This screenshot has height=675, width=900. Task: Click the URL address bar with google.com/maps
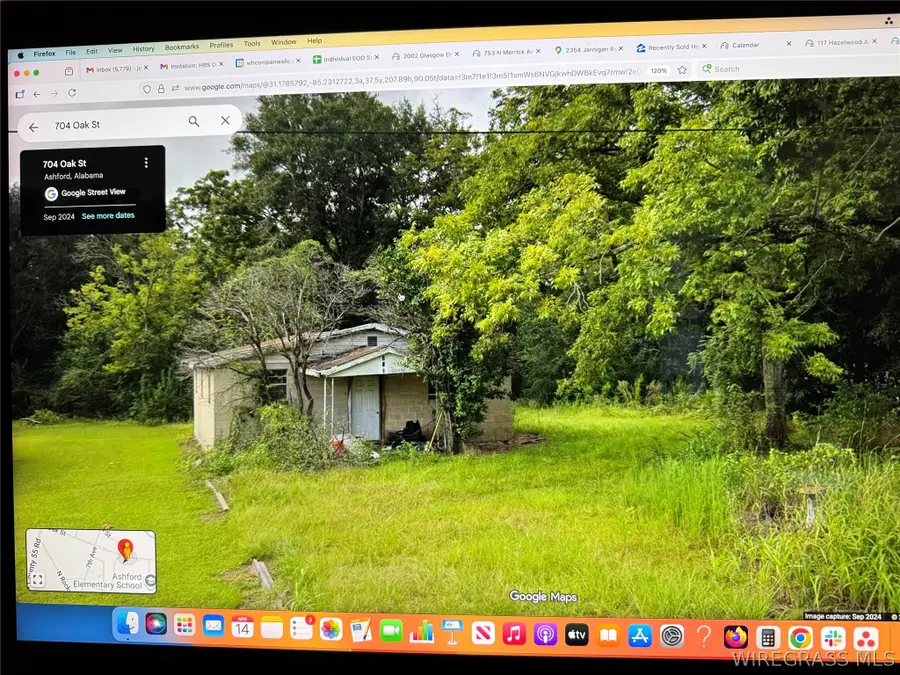pos(410,79)
